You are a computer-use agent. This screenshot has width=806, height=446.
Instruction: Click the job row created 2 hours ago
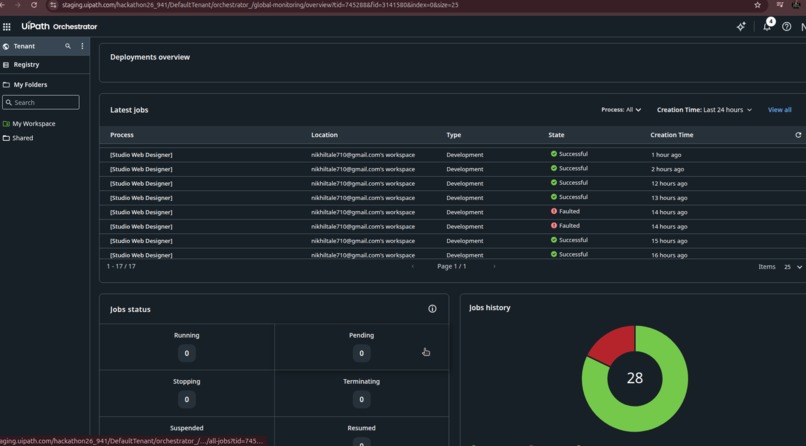pos(452,169)
